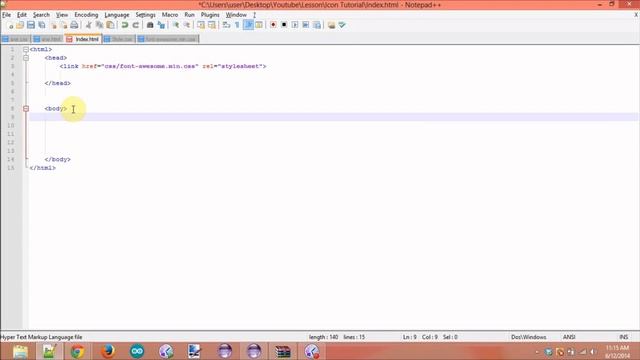
Task: Open the Macro menu
Action: point(170,15)
